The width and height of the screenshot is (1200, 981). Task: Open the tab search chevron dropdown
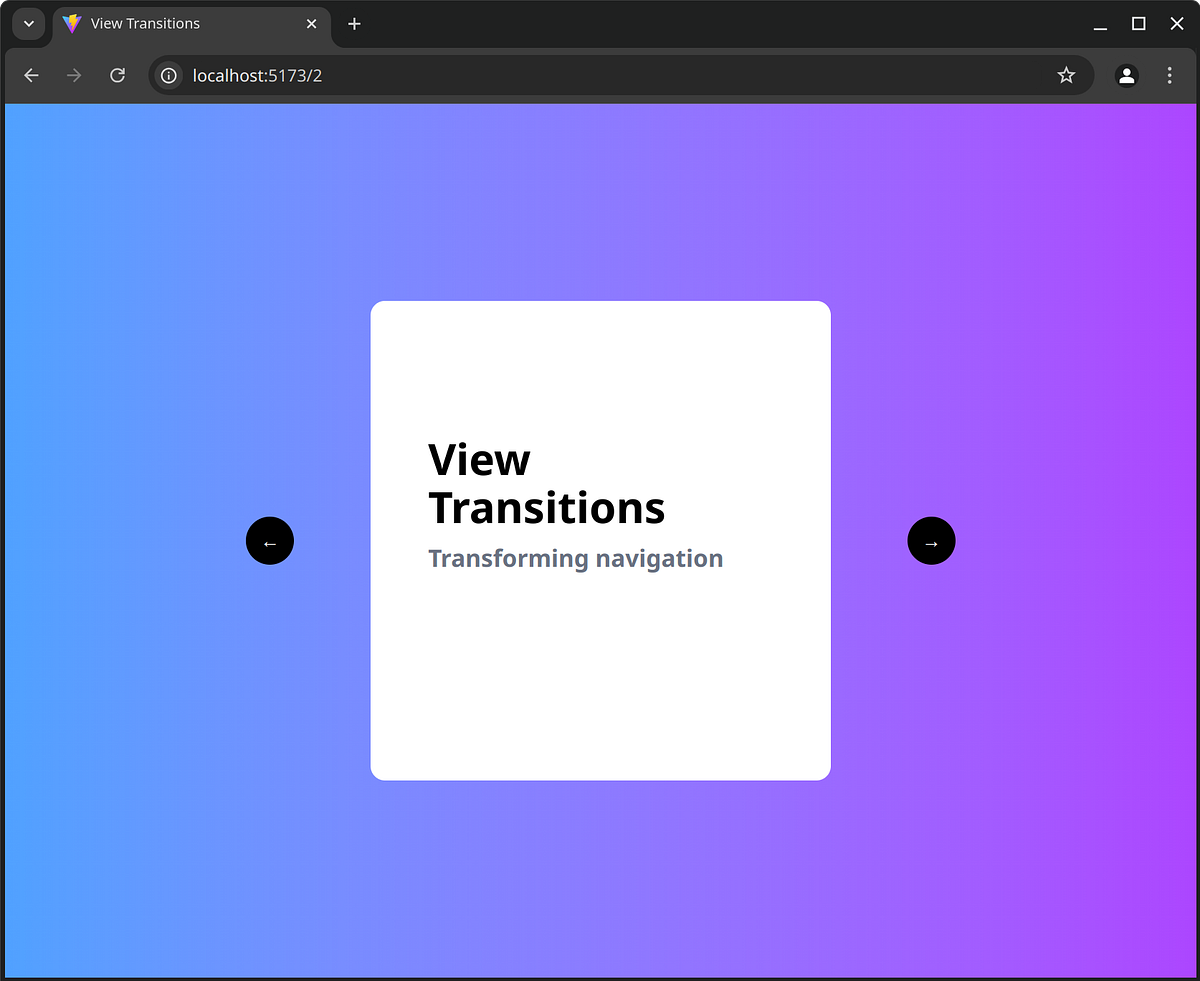(x=28, y=23)
